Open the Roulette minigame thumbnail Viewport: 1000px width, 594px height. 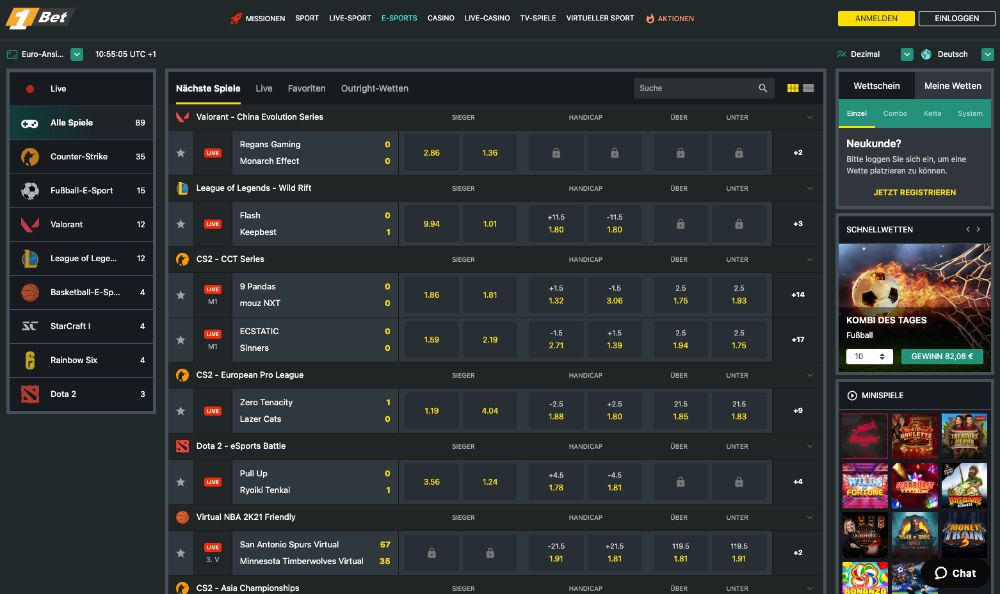tap(915, 436)
